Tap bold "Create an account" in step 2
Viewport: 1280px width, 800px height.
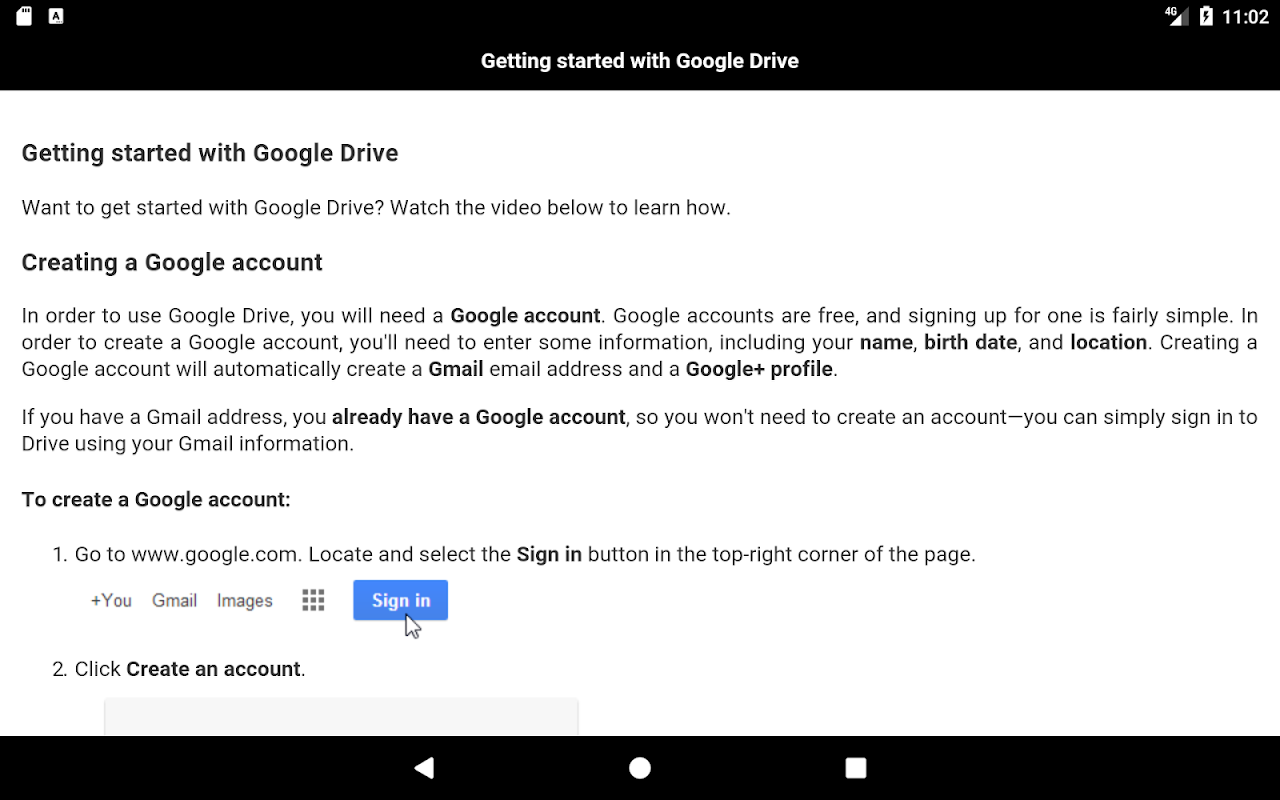click(x=214, y=669)
